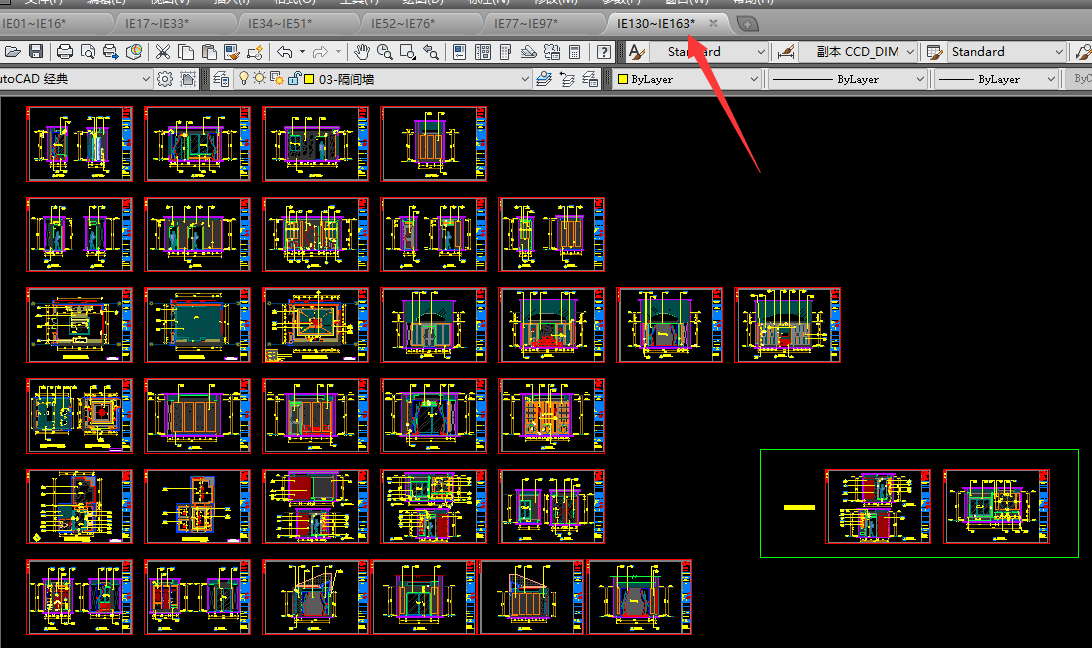The width and height of the screenshot is (1092, 648).
Task: Open the Text Style manager icon
Action: 636,52
